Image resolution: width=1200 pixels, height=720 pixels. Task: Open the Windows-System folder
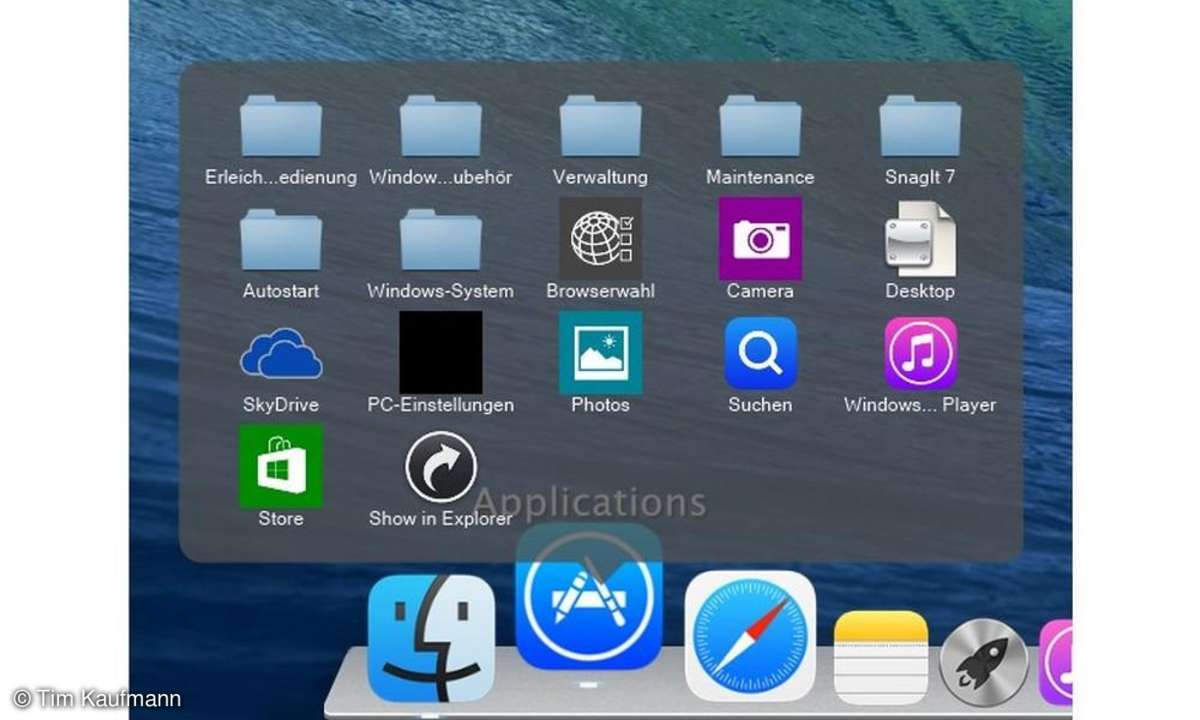[x=441, y=240]
